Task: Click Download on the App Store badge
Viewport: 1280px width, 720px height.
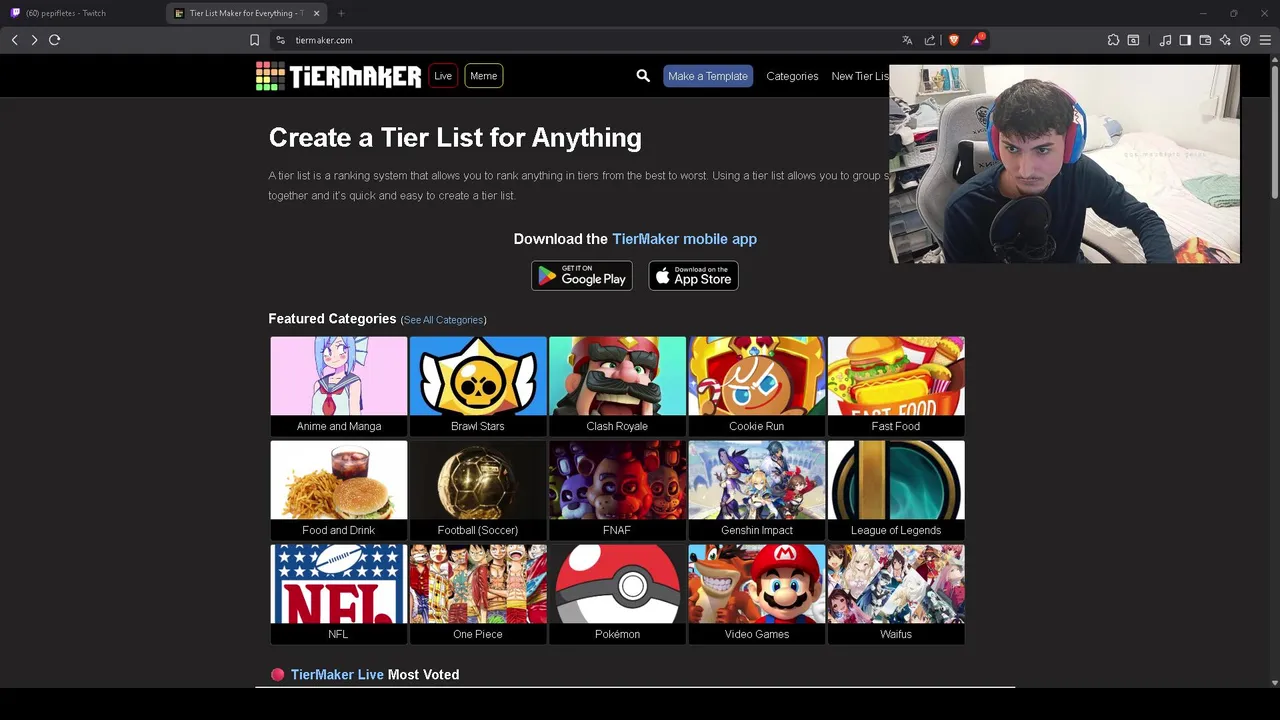Action: point(694,276)
